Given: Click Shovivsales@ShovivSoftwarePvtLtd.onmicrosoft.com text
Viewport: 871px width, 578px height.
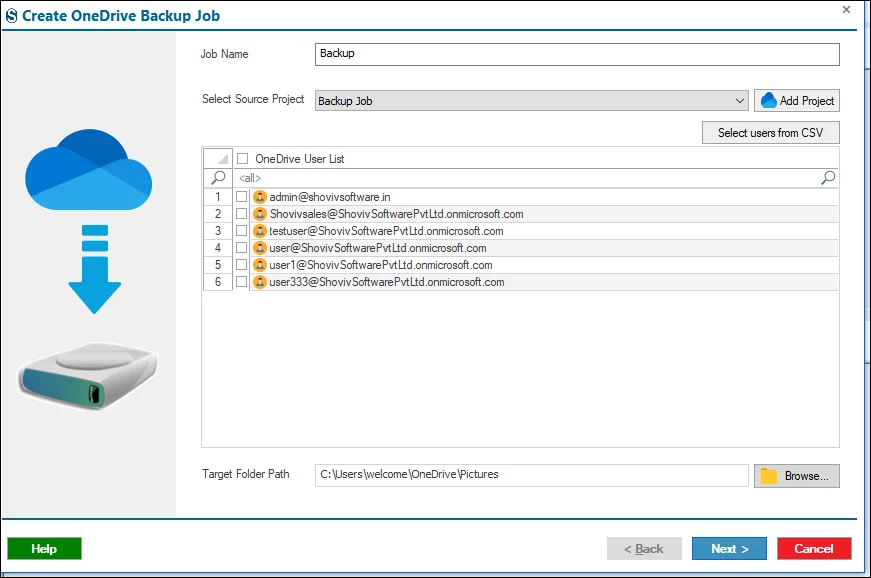Looking at the screenshot, I should [397, 214].
